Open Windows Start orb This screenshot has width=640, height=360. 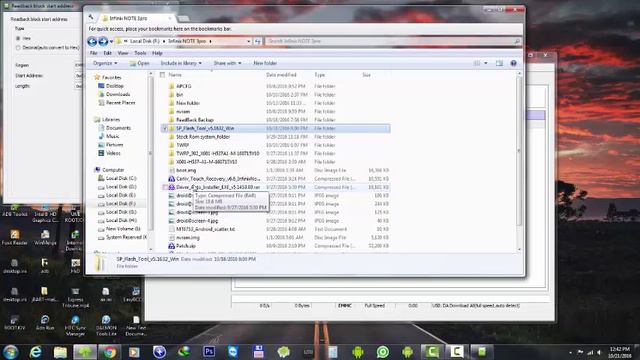(x=11, y=352)
